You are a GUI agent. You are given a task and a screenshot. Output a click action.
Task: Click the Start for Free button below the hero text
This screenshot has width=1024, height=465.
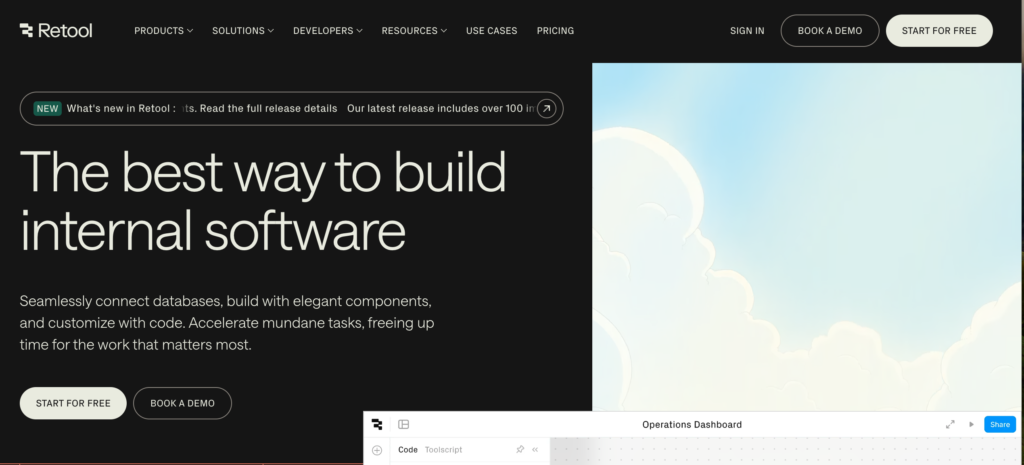(x=73, y=404)
